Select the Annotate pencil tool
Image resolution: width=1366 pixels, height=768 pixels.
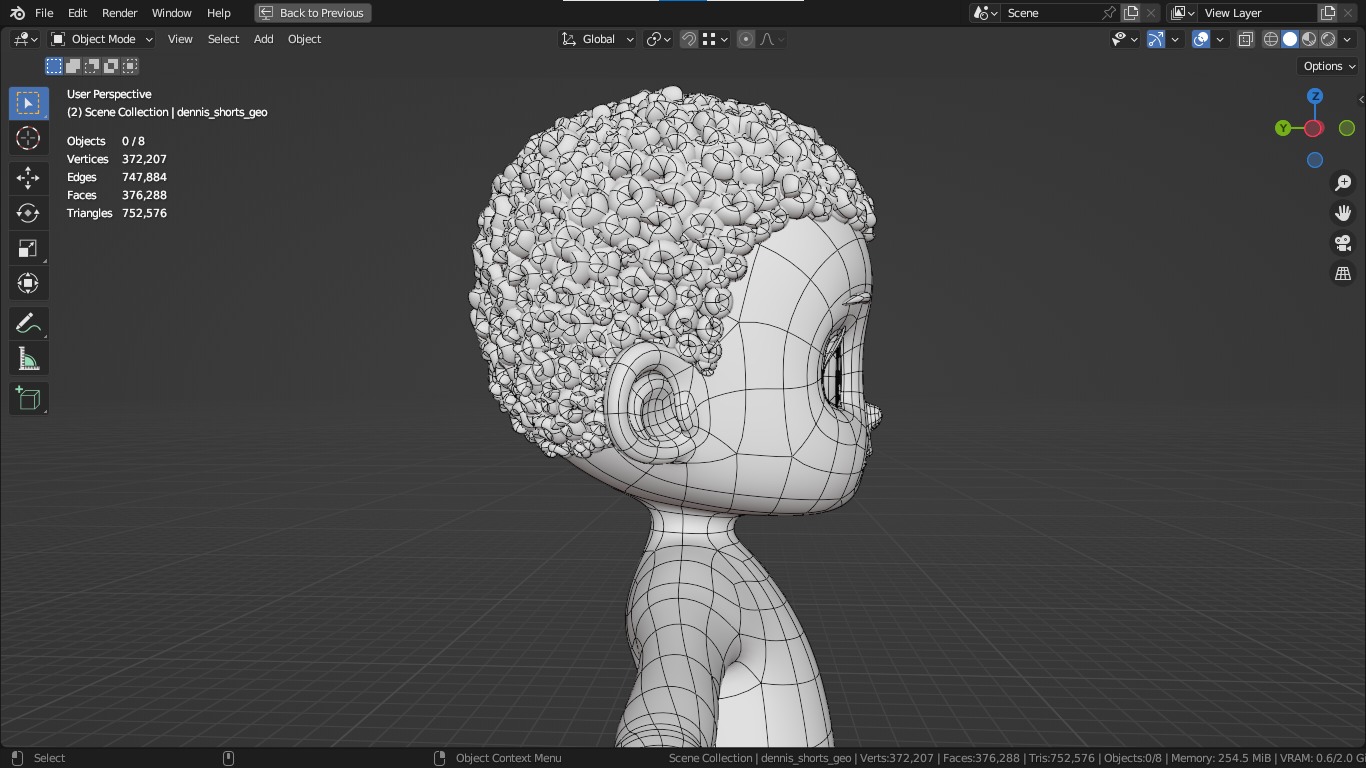pos(28,324)
